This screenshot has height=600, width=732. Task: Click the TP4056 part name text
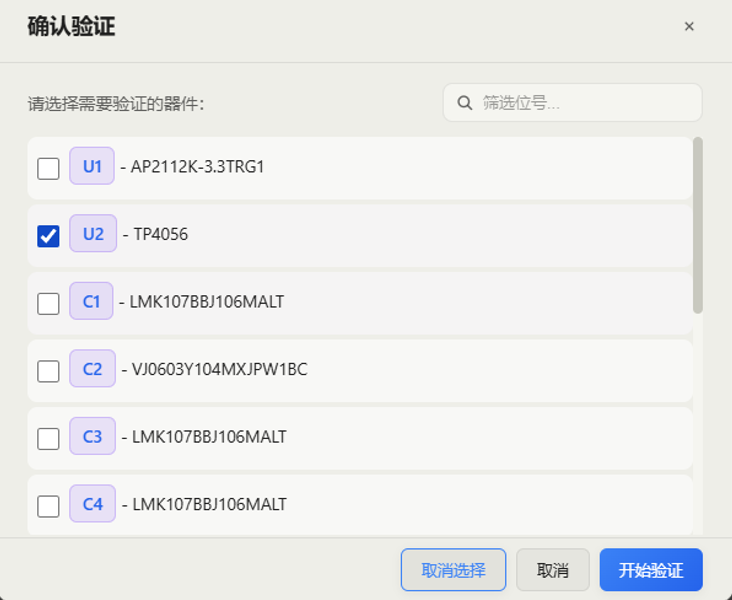(161, 234)
